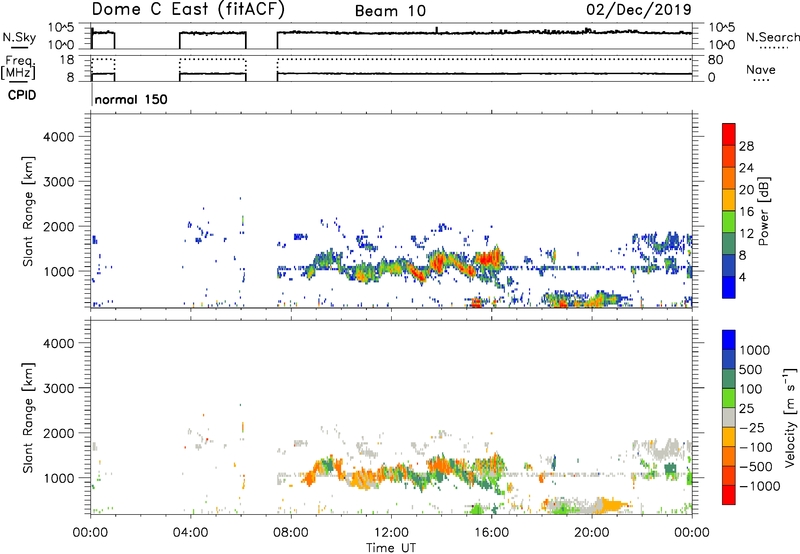The height and width of the screenshot is (554, 800).
Task: Click the 'Power [dB]' colorbar label
Action: pyautogui.click(x=764, y=211)
